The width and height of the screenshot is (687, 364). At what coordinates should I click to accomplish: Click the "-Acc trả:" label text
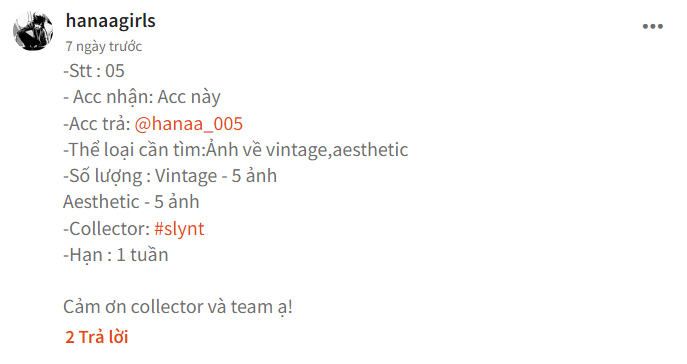(97, 124)
